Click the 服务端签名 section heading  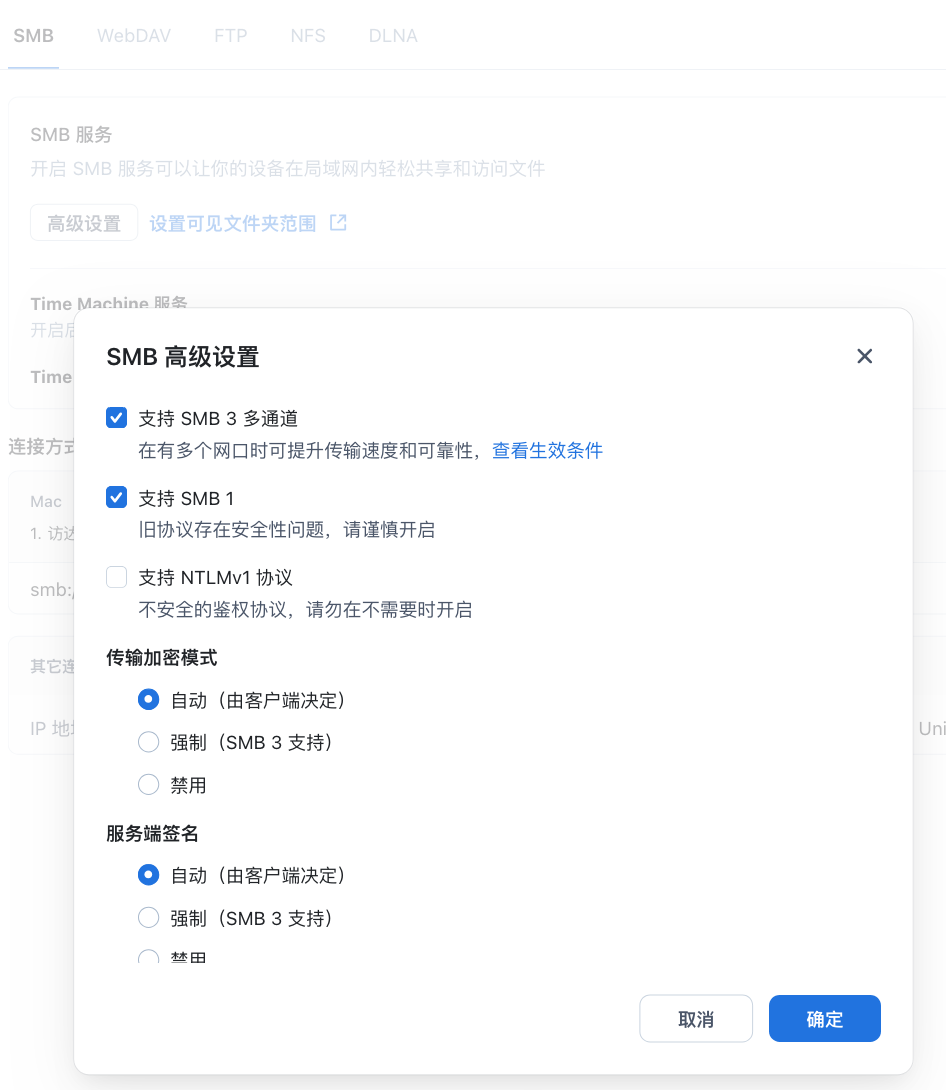tap(152, 833)
